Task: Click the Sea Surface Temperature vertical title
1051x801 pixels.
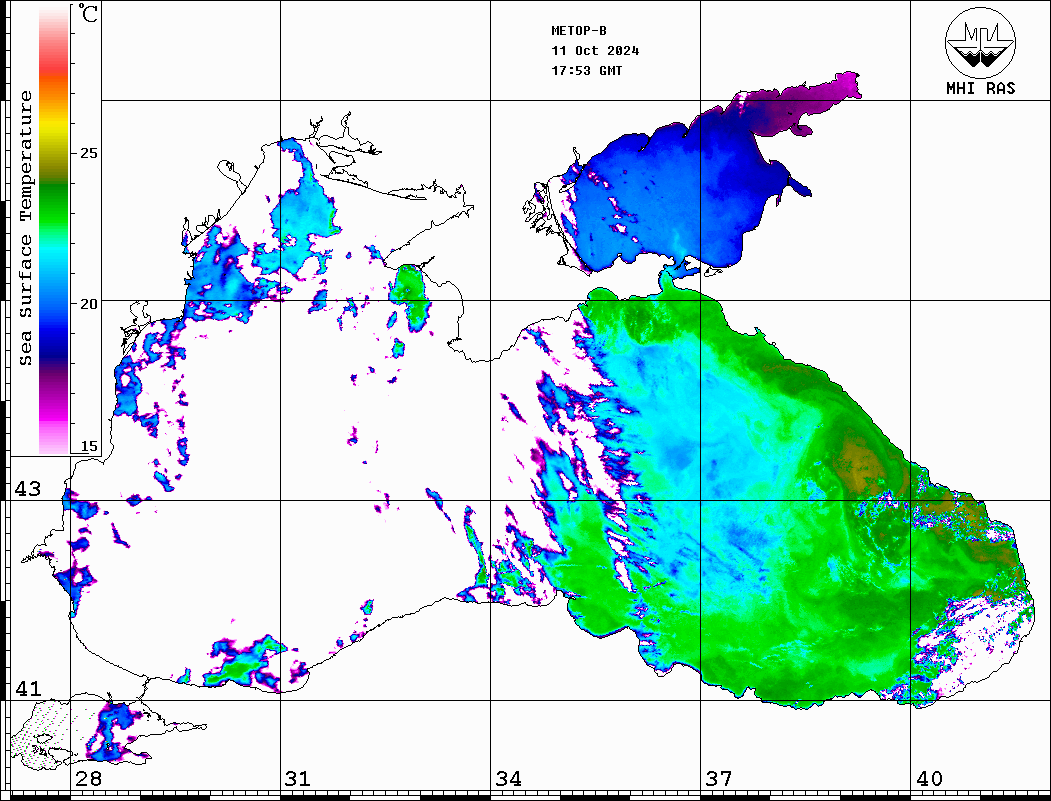Action: pos(25,228)
